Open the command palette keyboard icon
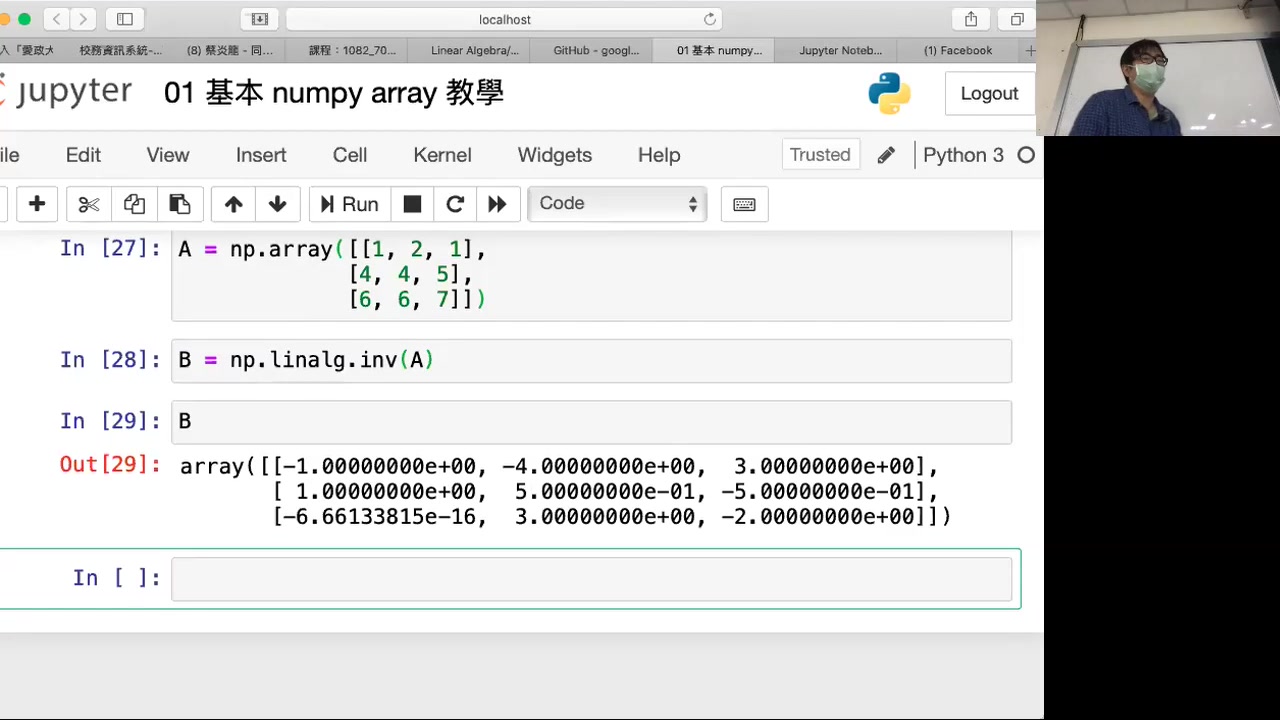 tap(744, 204)
